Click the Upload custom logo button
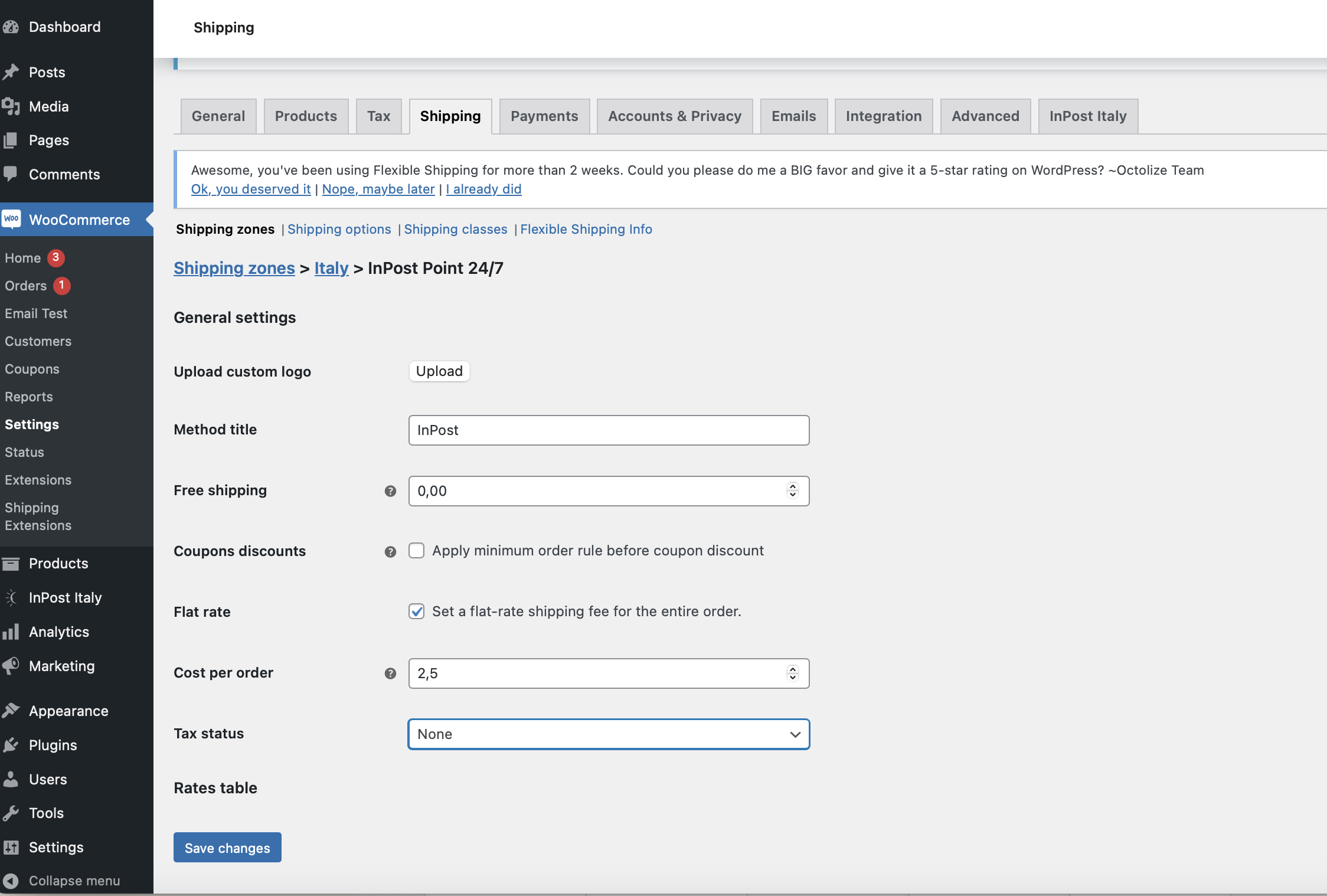 click(x=439, y=371)
